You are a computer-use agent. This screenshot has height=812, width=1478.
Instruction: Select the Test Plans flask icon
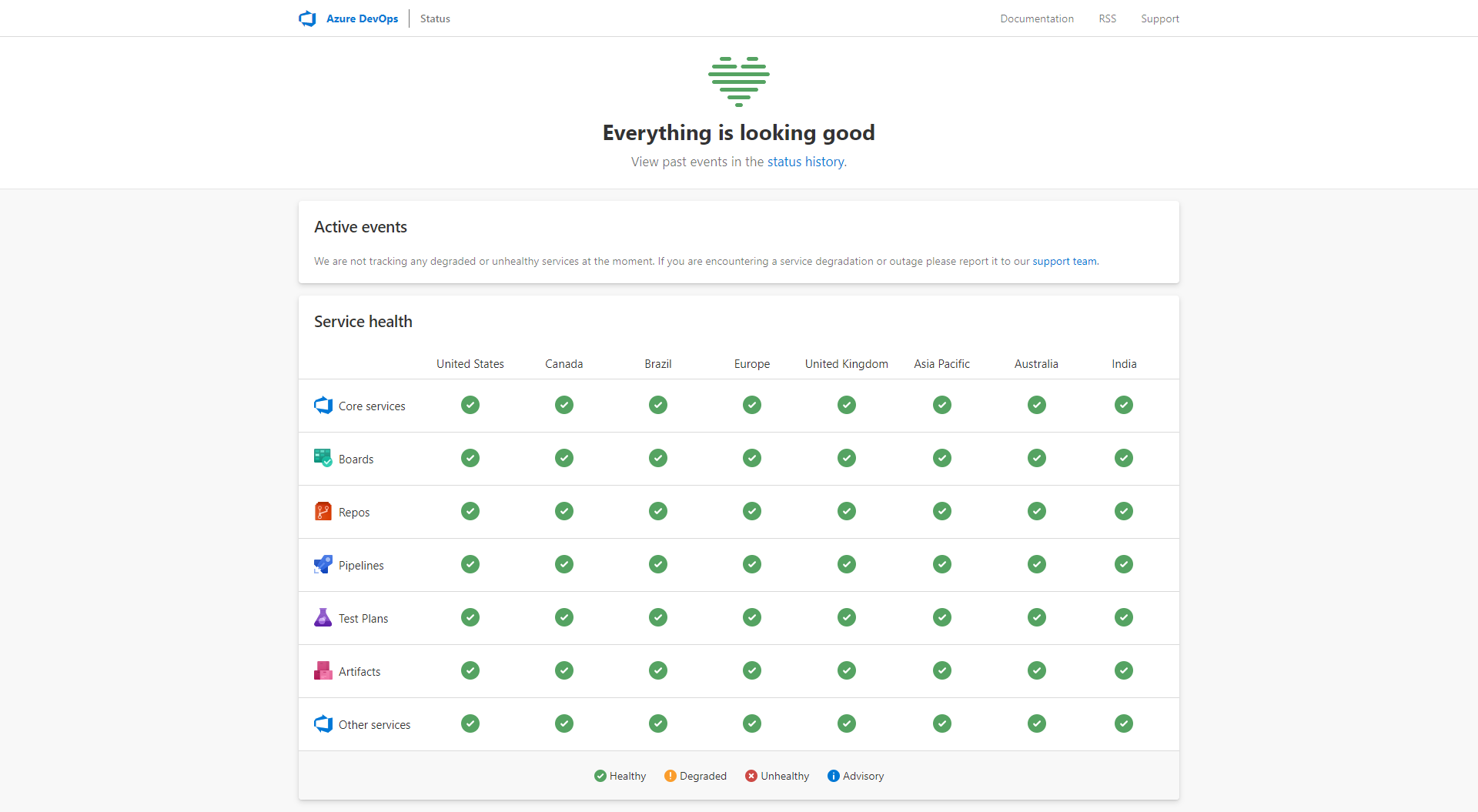tap(323, 617)
